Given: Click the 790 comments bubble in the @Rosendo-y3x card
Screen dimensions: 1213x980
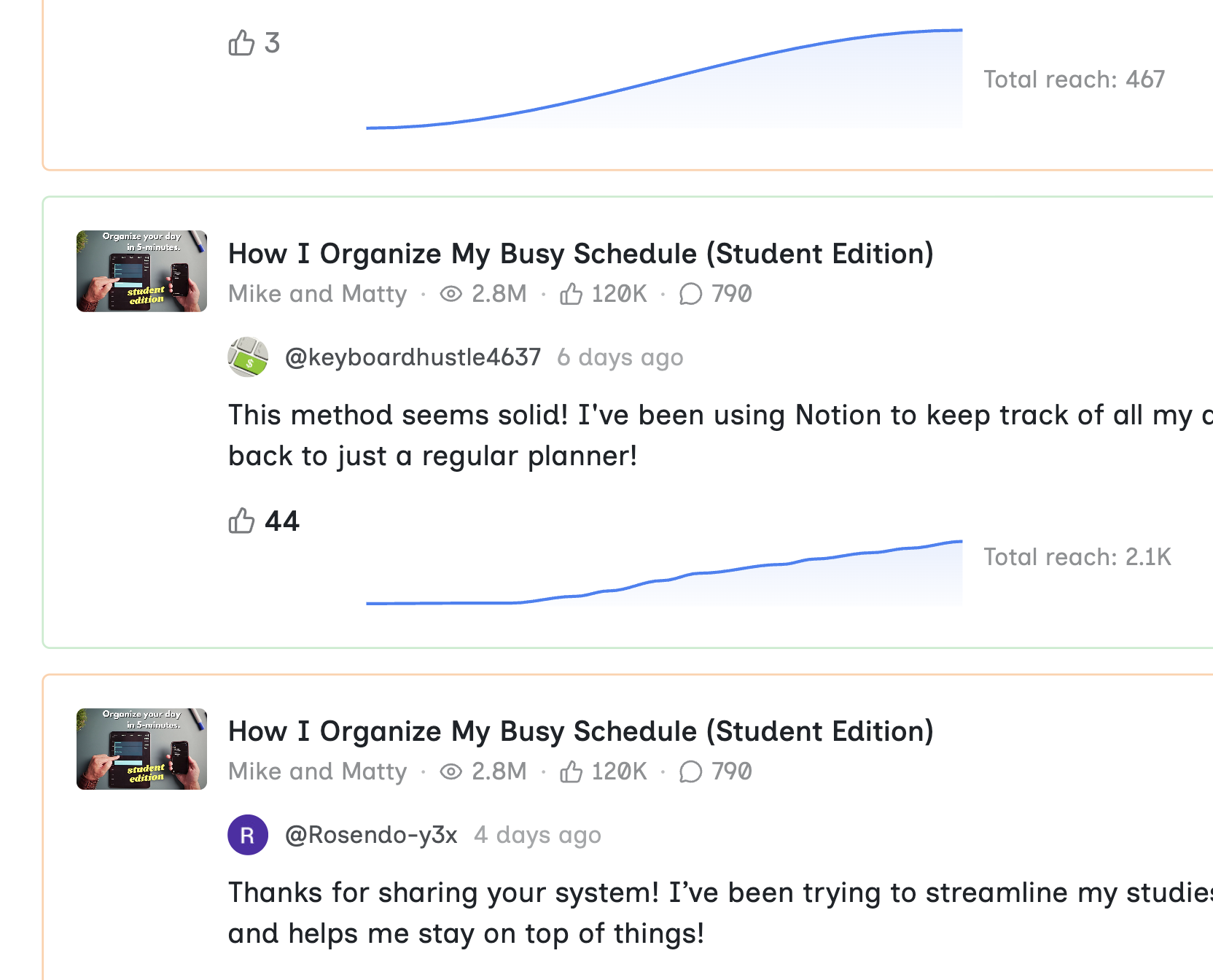Looking at the screenshot, I should point(690,771).
